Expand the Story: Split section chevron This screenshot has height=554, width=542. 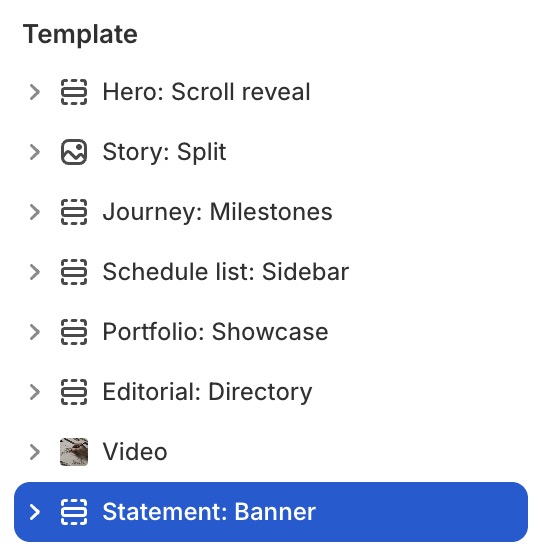[x=35, y=152]
